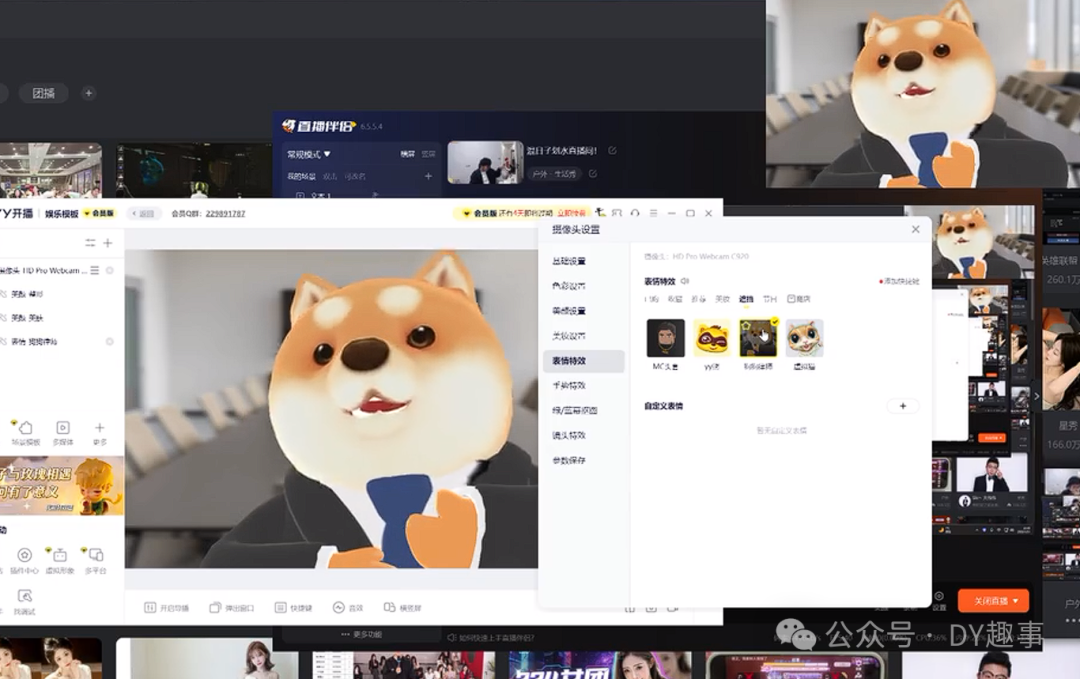Open 快捷键 shortcuts button
The height and width of the screenshot is (679, 1080).
tap(293, 607)
